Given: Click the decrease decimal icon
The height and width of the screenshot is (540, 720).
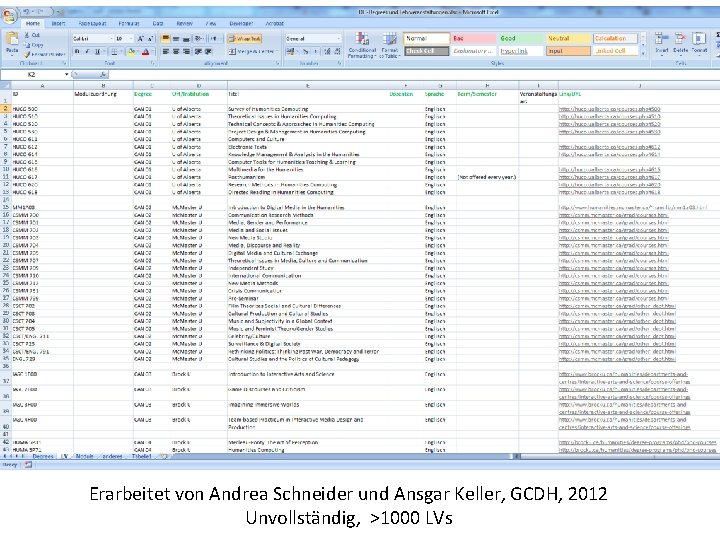Looking at the screenshot, I should 337,51.
